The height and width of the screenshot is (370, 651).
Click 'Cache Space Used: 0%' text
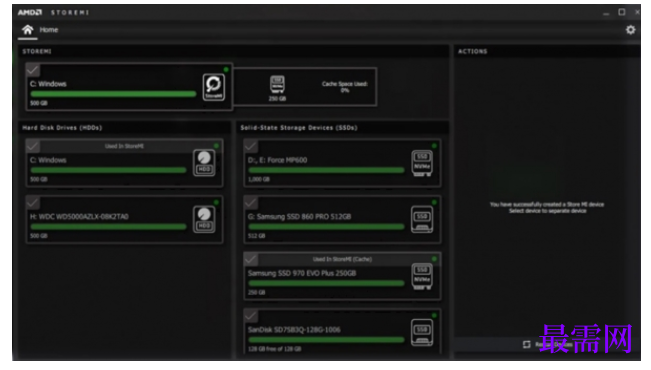[345, 87]
